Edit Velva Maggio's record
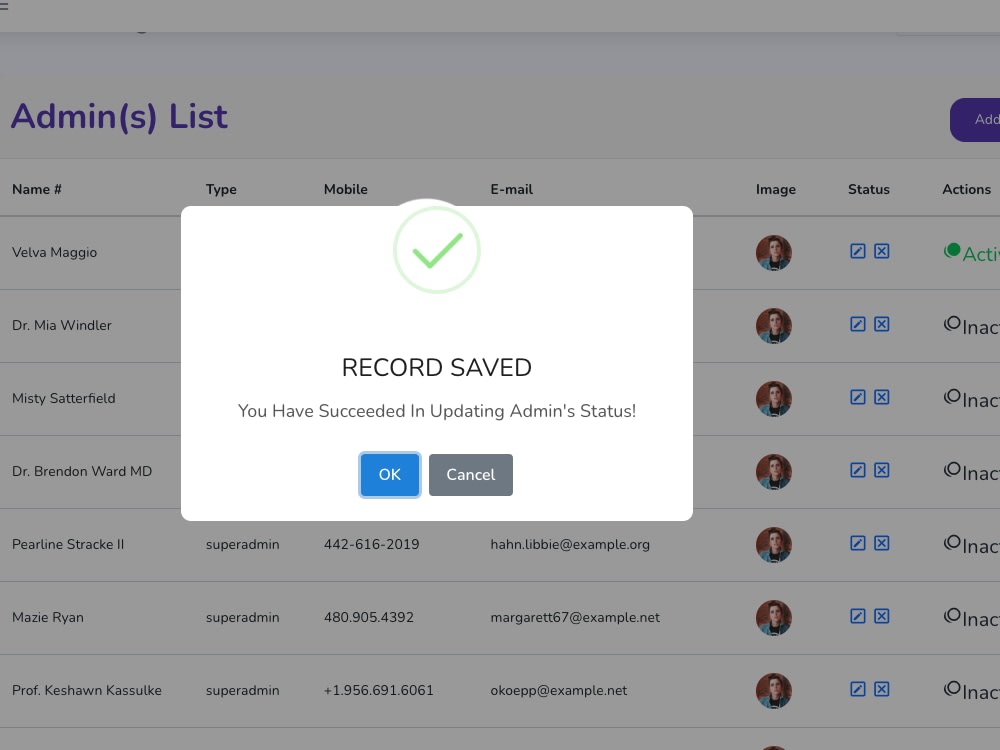This screenshot has height=750, width=1000. pyautogui.click(x=858, y=251)
